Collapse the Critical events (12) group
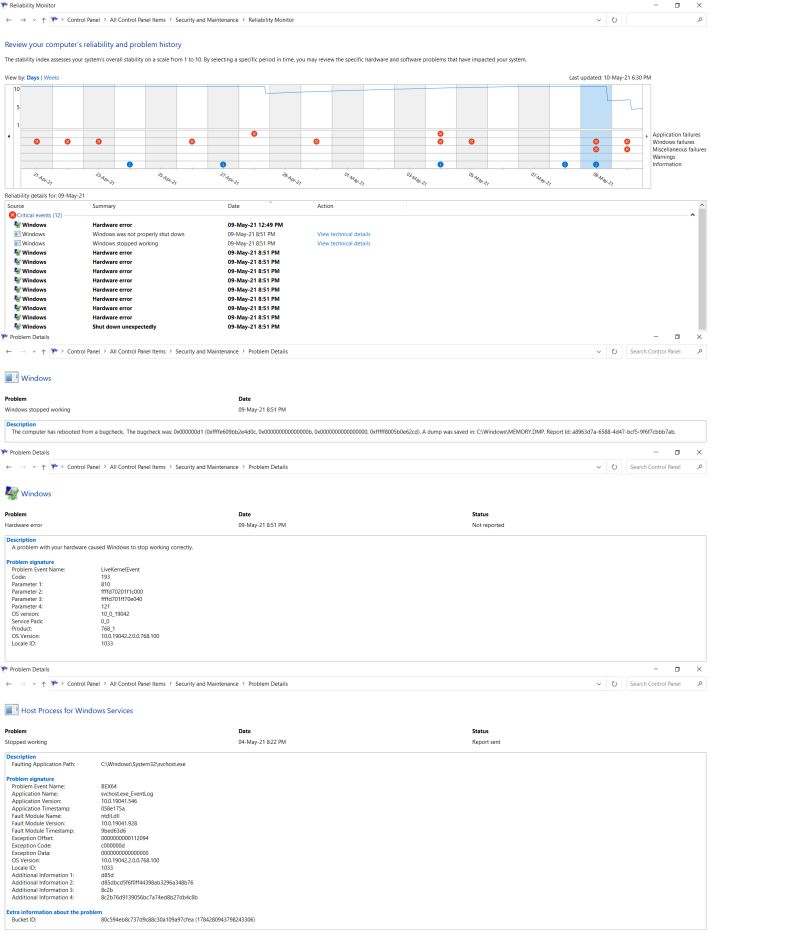This screenshot has height=933, width=800. point(691,215)
